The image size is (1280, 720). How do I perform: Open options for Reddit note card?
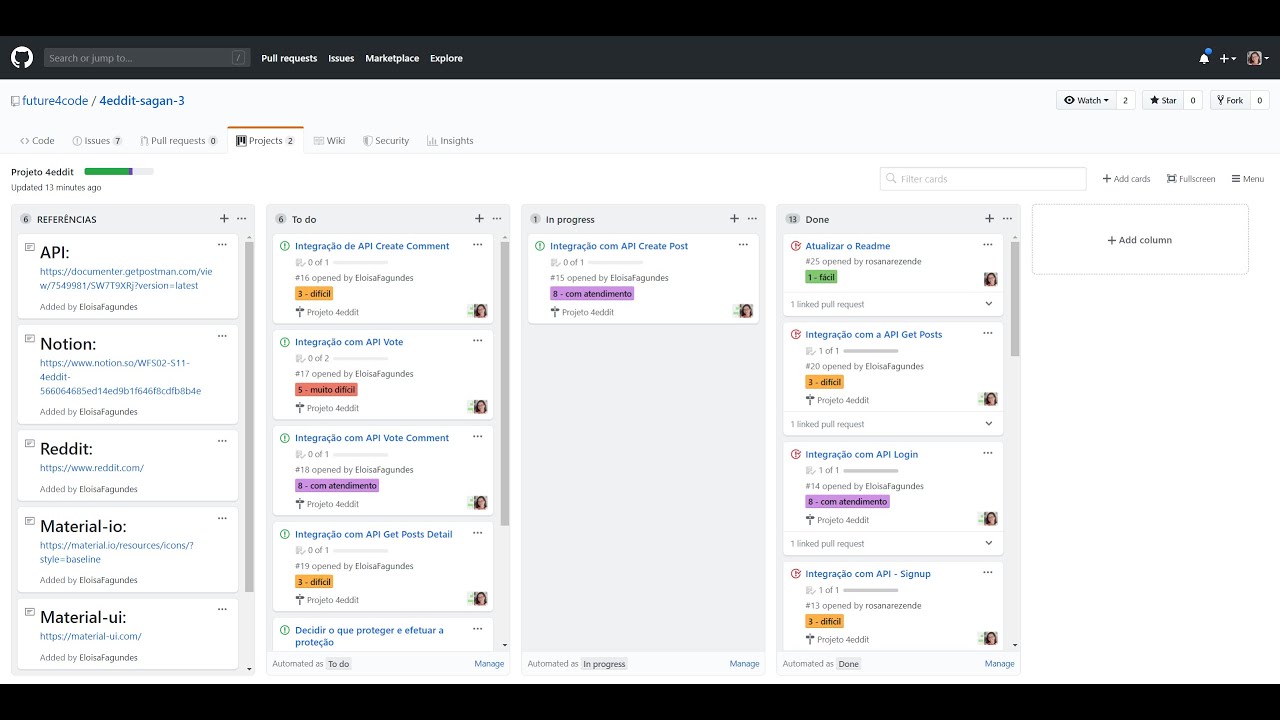[x=222, y=441]
